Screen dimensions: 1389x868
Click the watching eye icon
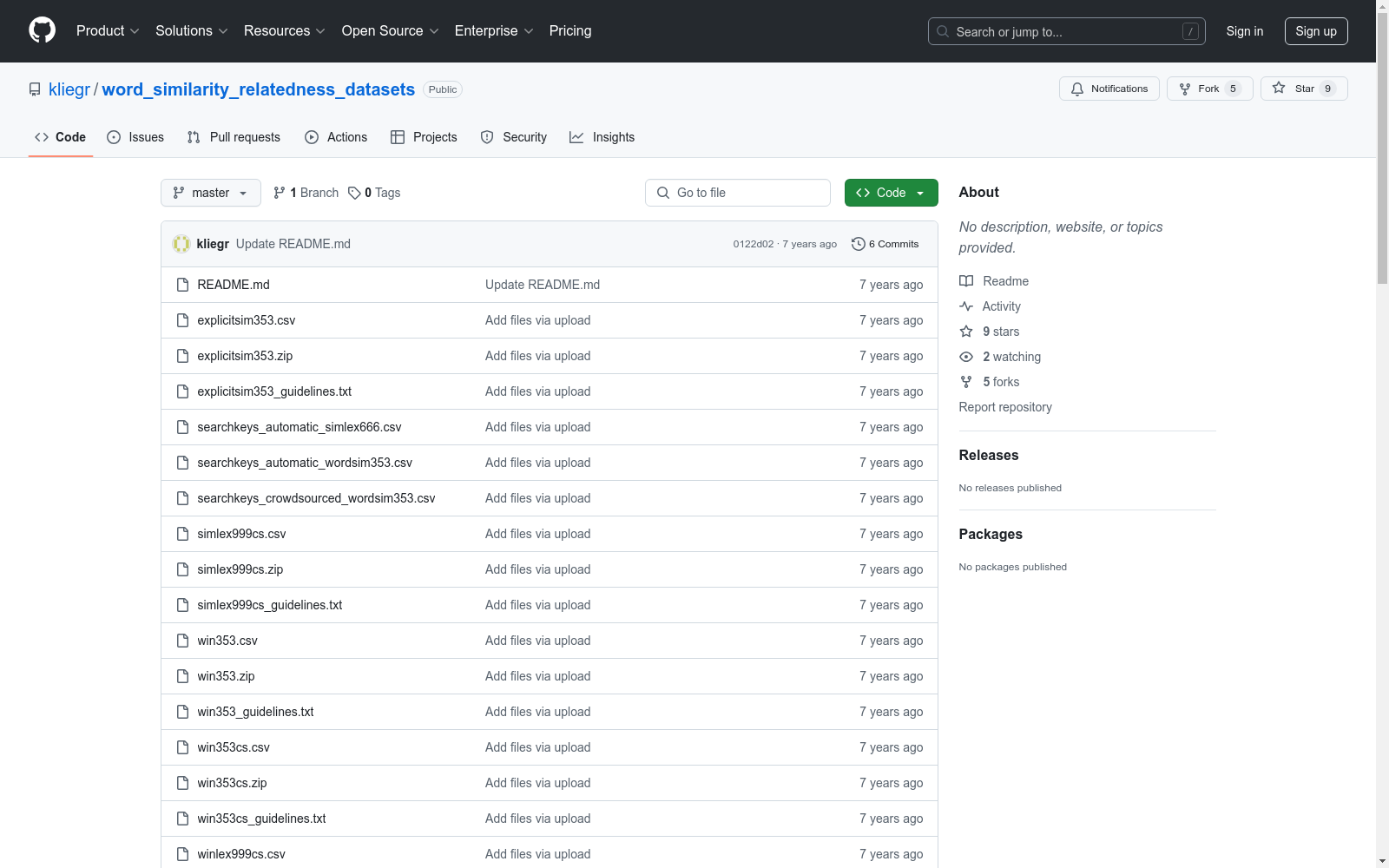[x=966, y=357]
